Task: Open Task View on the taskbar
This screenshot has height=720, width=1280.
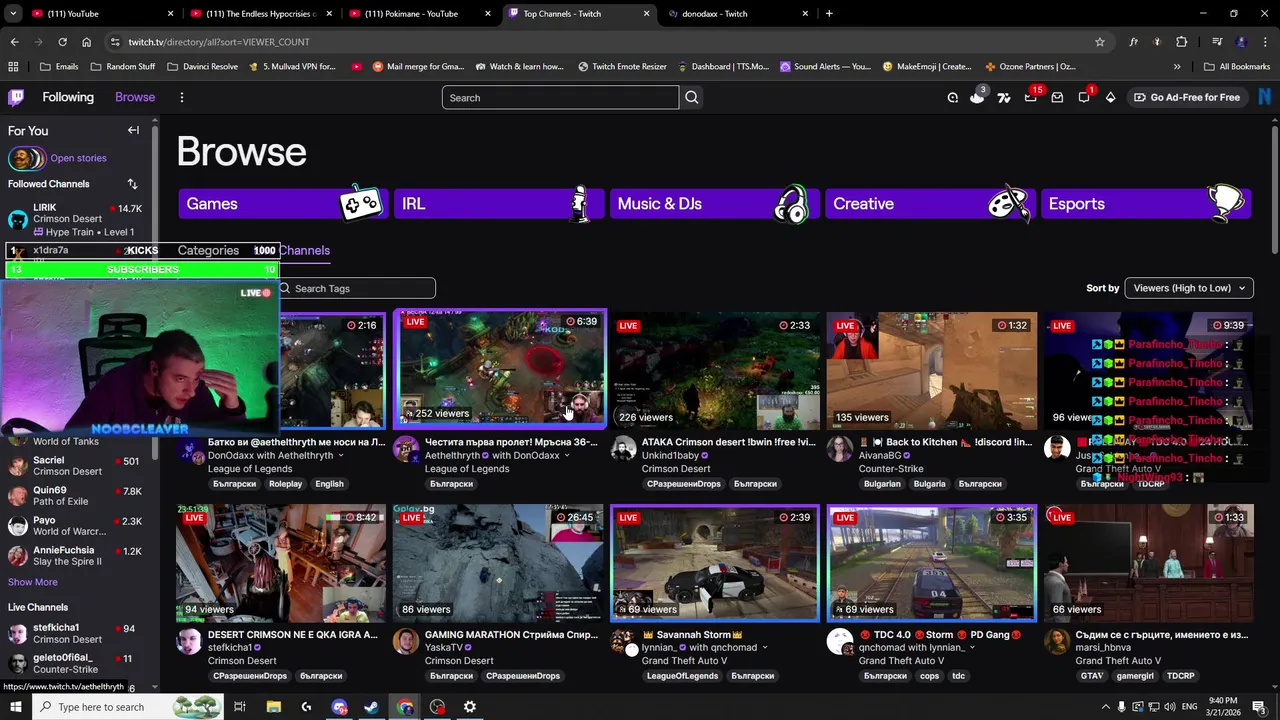Action: click(x=240, y=707)
